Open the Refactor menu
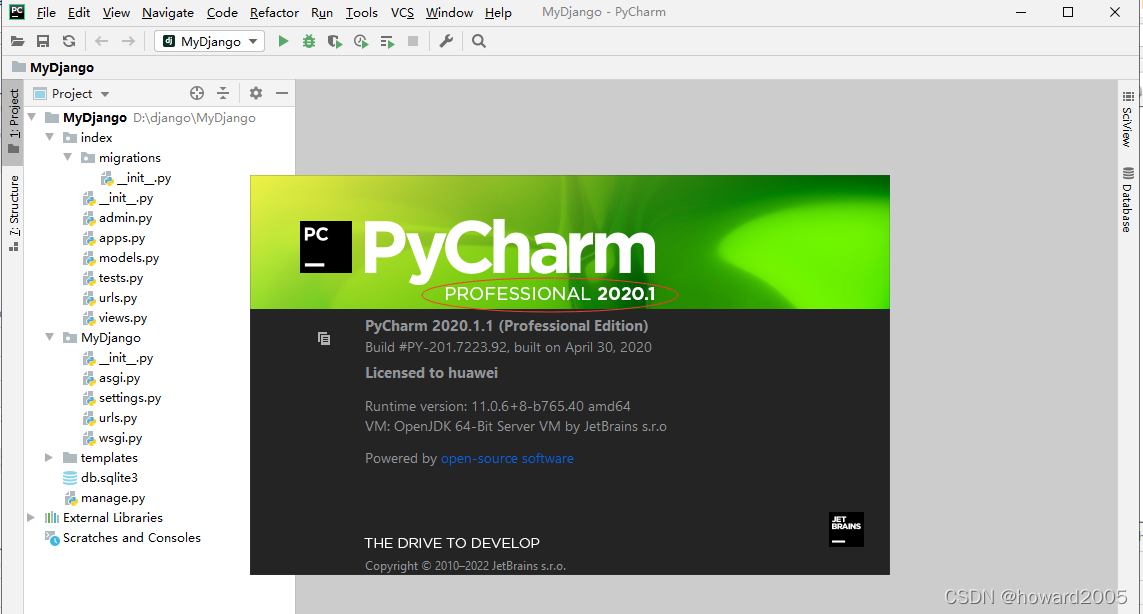Image resolution: width=1143 pixels, height=614 pixels. pos(274,12)
